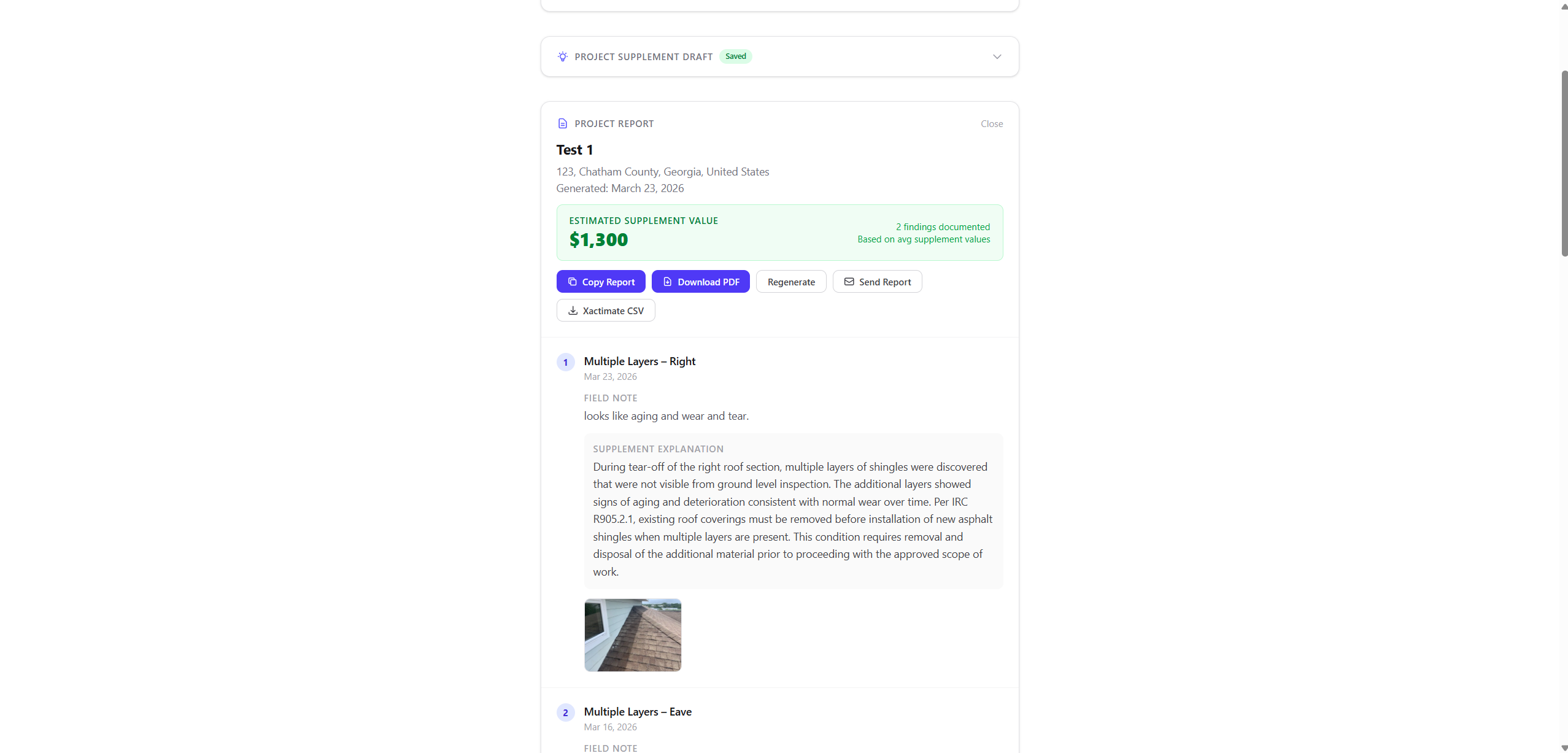Image resolution: width=1568 pixels, height=753 pixels.
Task: Click the copy icon inside Copy Report button
Action: (572, 282)
